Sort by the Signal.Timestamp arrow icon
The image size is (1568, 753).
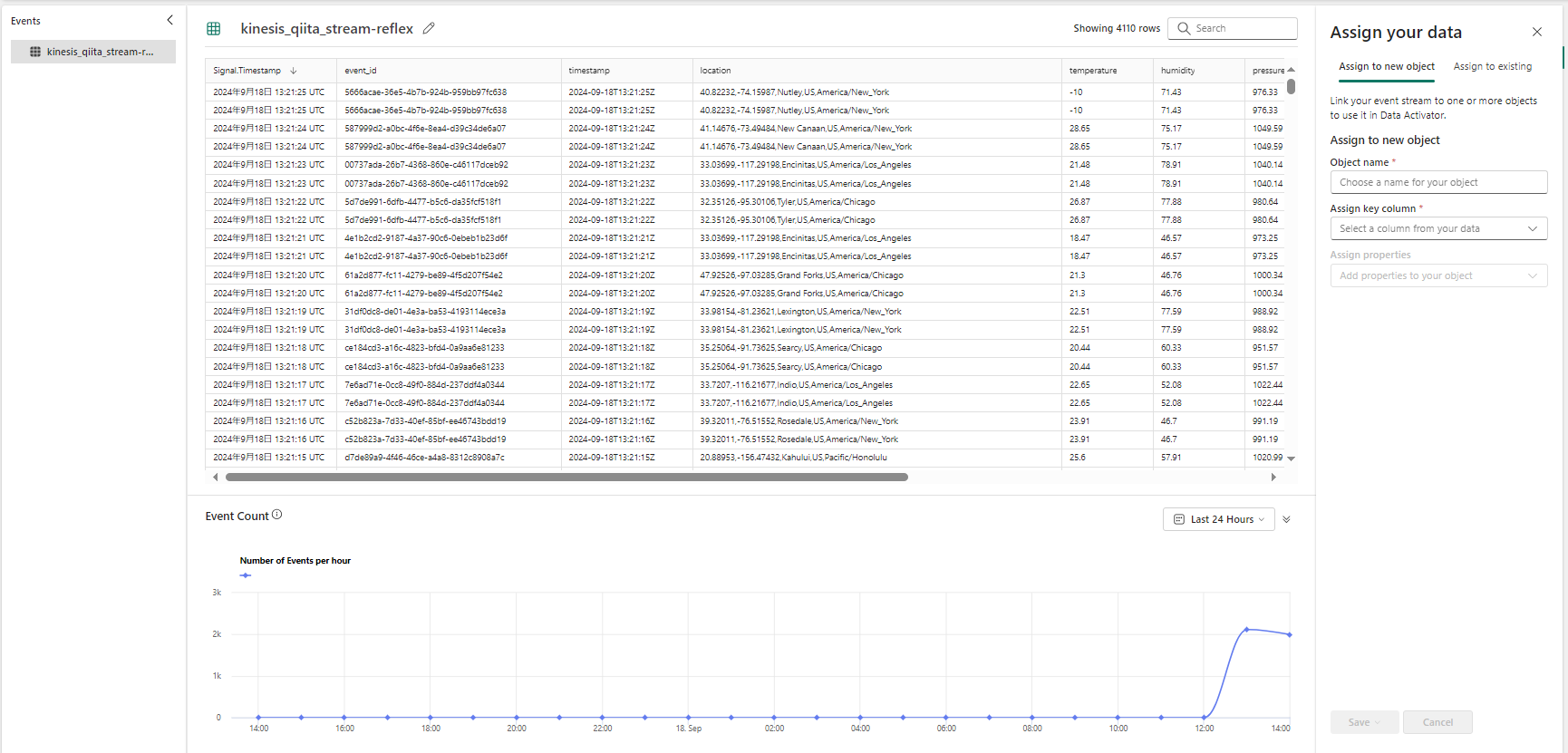pyautogui.click(x=294, y=71)
